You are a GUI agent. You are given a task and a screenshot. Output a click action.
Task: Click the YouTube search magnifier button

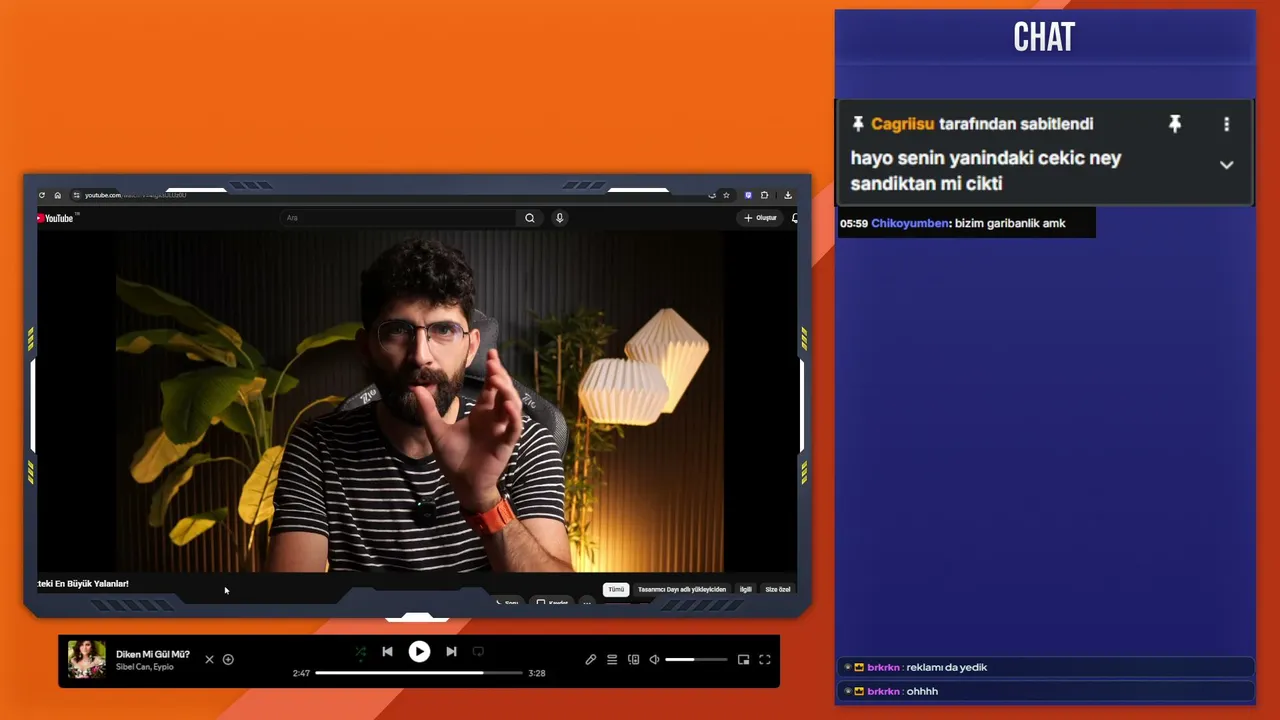tap(530, 218)
